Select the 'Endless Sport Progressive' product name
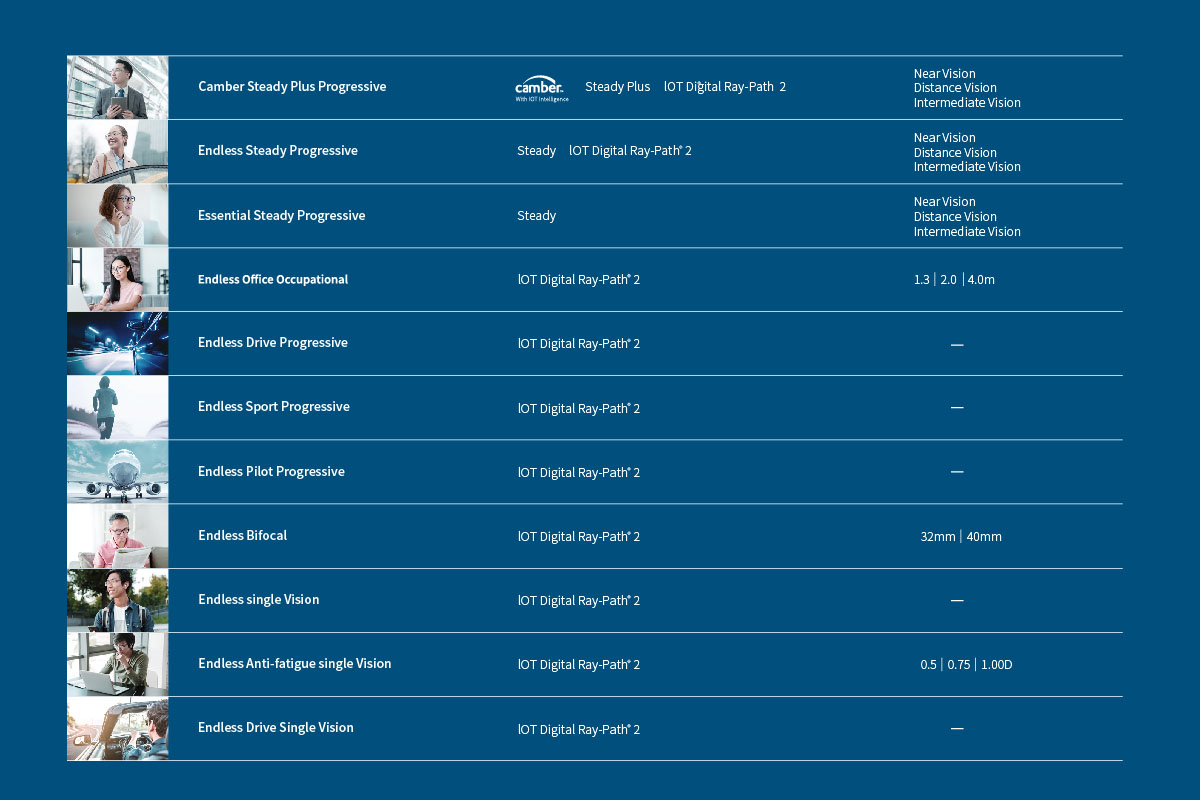1200x800 pixels. click(x=274, y=407)
